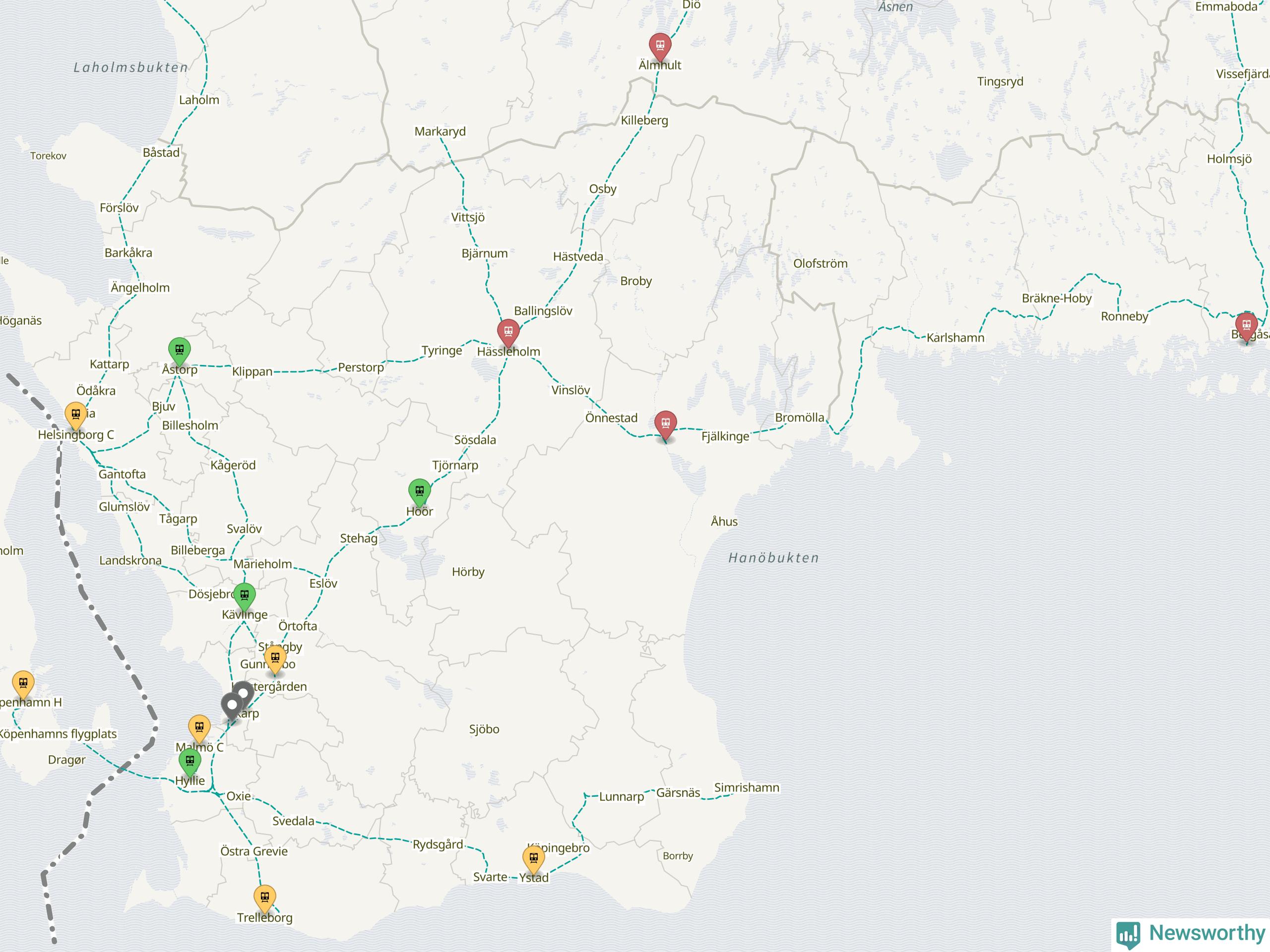This screenshot has height=952, width=1270.
Task: Click the yellow marker near Gunnesbo and Stångby
Action: [275, 659]
